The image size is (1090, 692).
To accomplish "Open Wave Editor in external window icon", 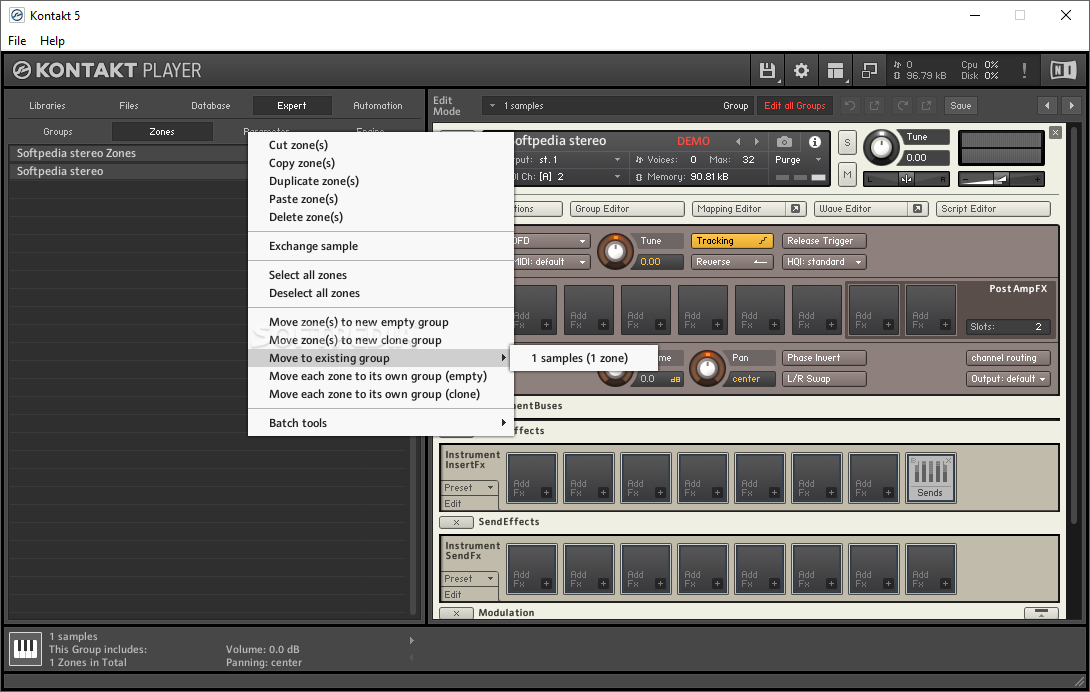I will 918,209.
